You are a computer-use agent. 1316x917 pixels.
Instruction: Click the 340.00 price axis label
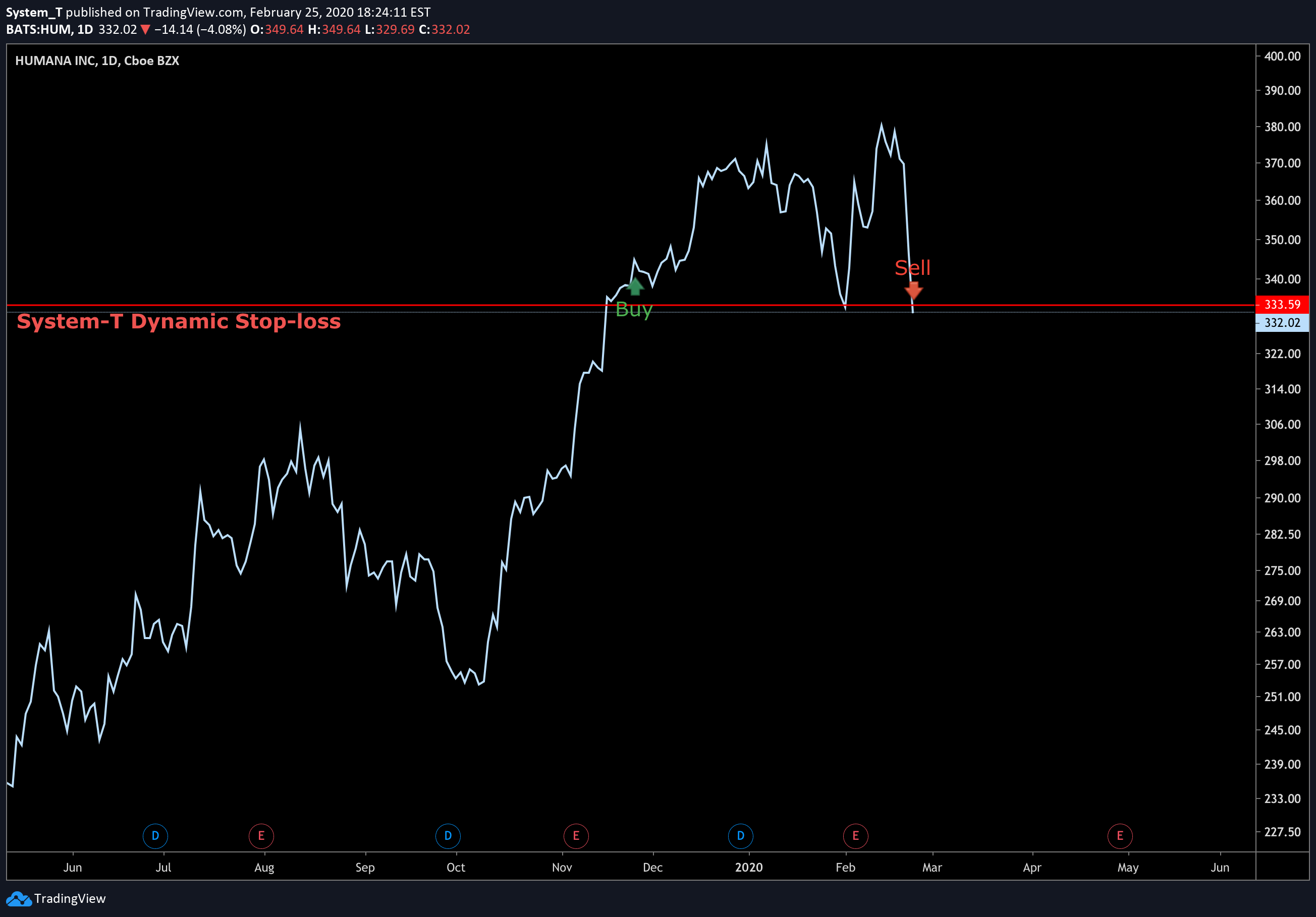[1282, 279]
